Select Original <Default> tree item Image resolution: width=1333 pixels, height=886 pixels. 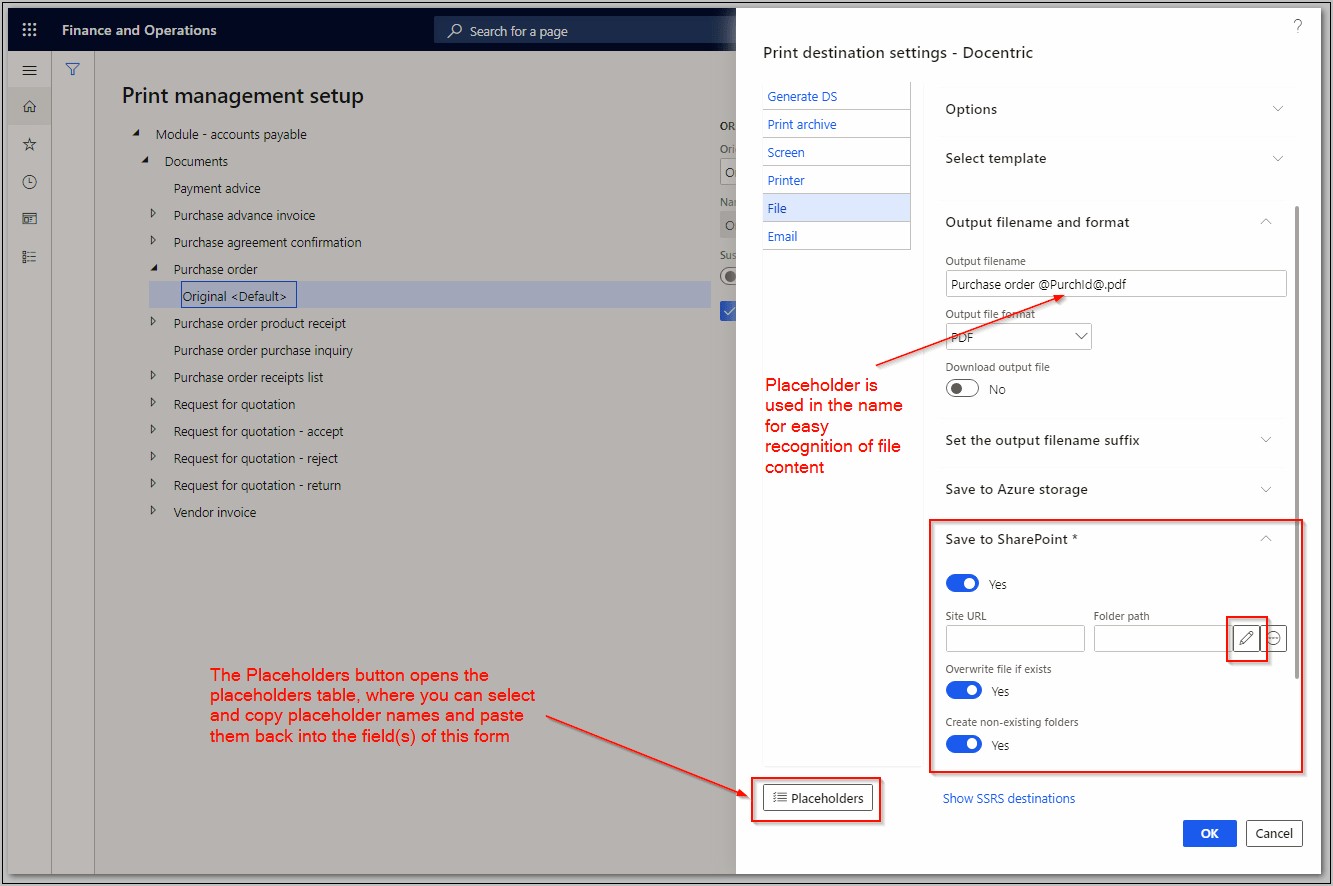coord(239,296)
